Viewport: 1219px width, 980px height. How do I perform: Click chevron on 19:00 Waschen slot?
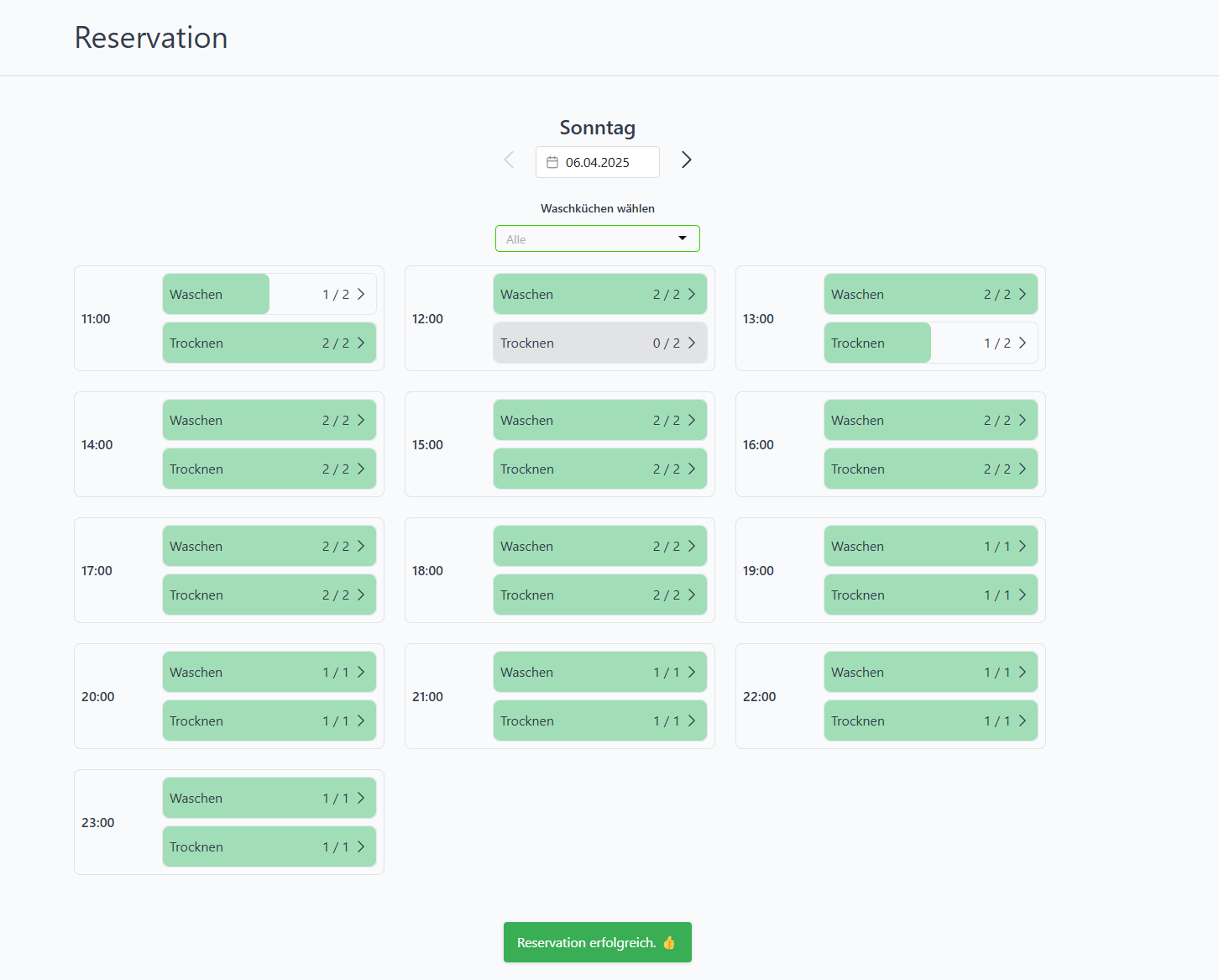1023,546
